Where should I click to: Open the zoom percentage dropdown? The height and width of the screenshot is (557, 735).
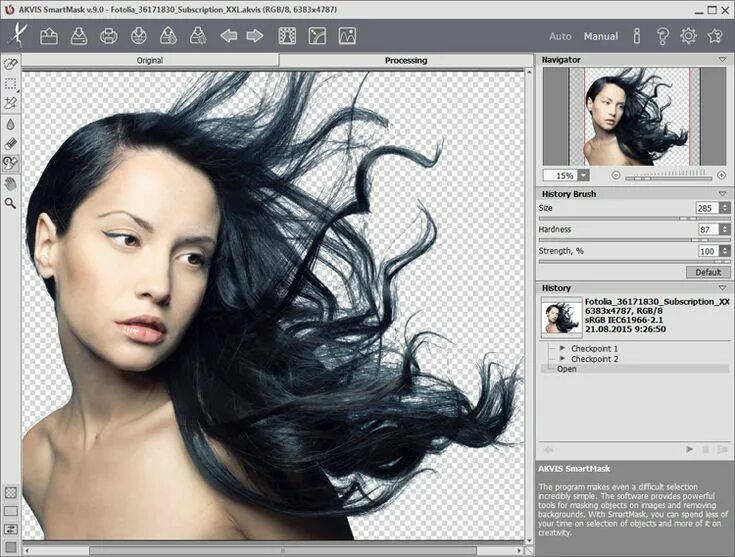point(584,175)
